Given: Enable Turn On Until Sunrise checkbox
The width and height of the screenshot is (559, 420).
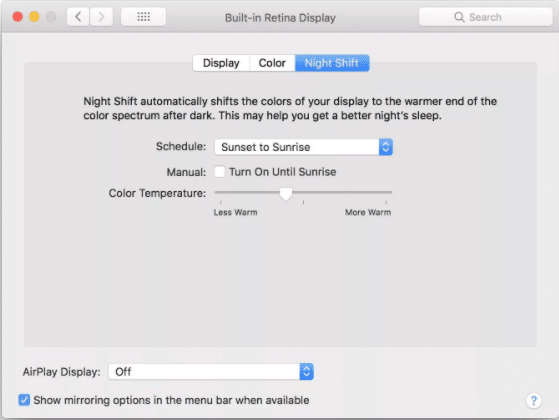Looking at the screenshot, I should point(220,172).
